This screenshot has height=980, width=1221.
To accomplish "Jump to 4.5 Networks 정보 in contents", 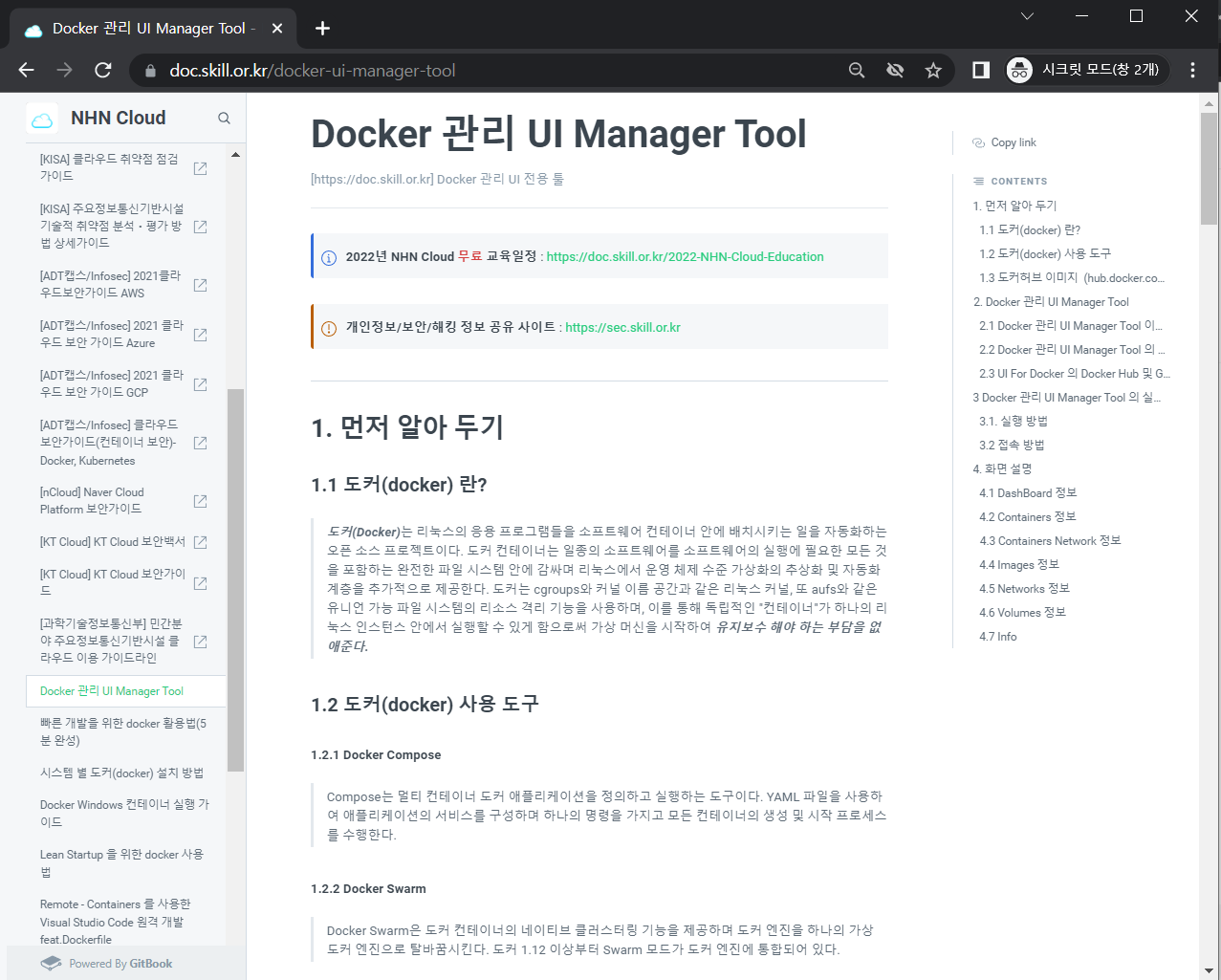I will [1024, 588].
